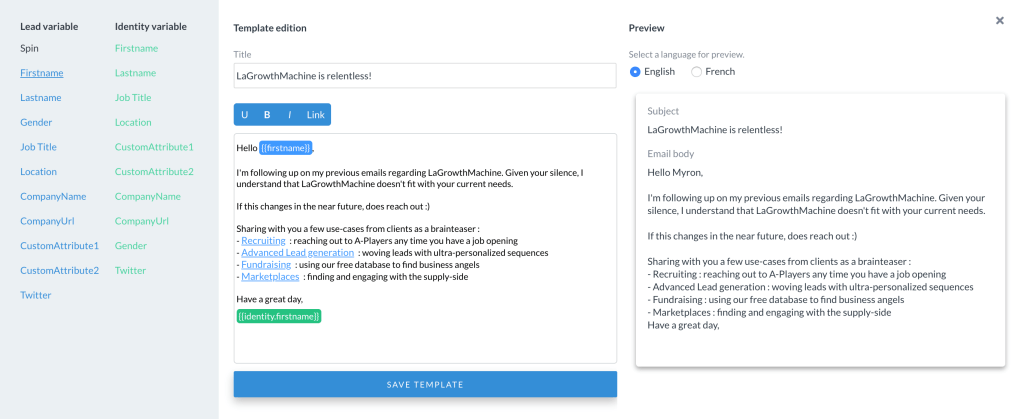Click the {{firstname}} tag in editor
Viewport: 1024px width, 419px height.
point(285,148)
